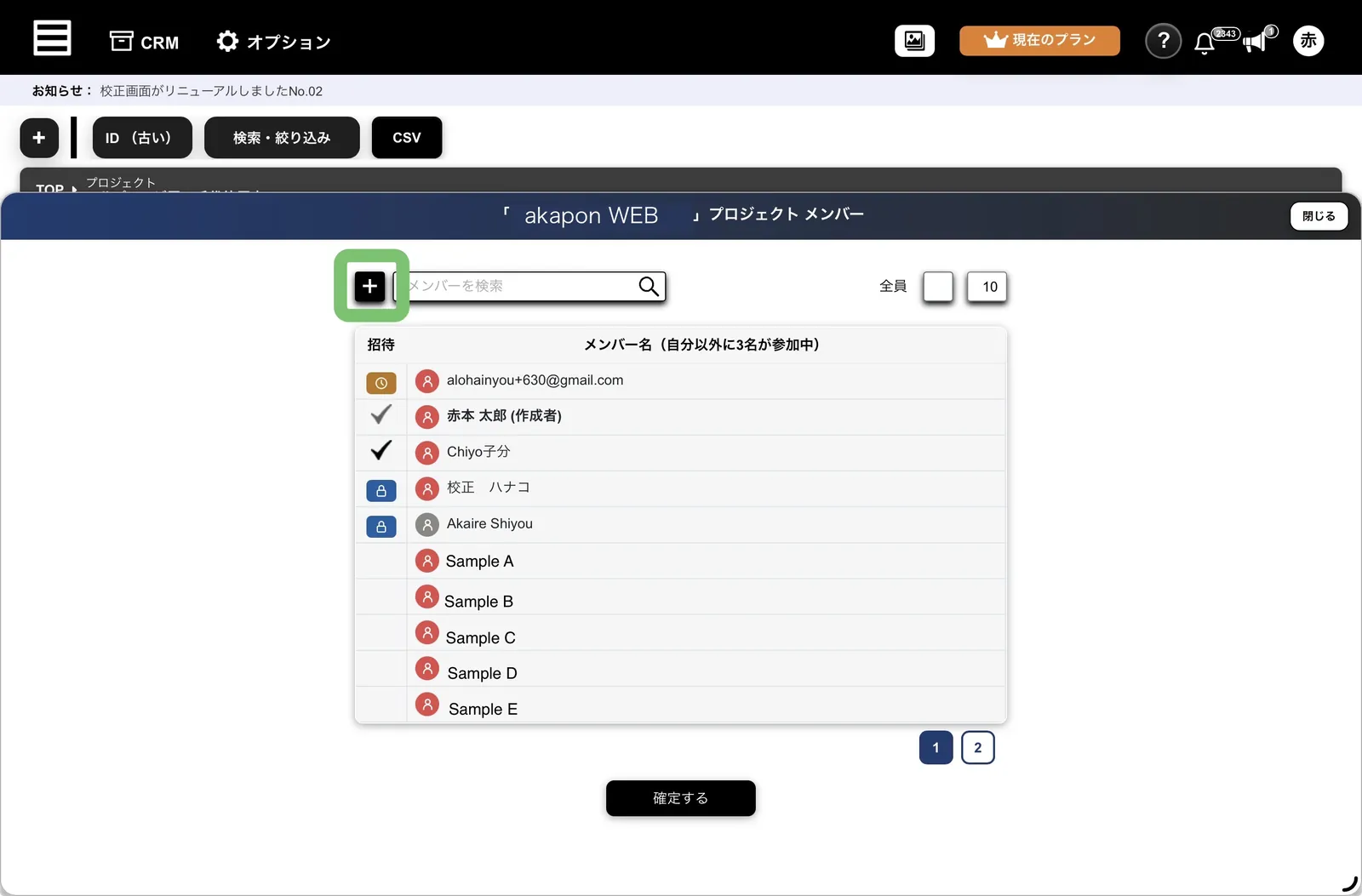Select member name 校正 ハナコ
This screenshot has width=1362, height=896.
click(x=489, y=488)
